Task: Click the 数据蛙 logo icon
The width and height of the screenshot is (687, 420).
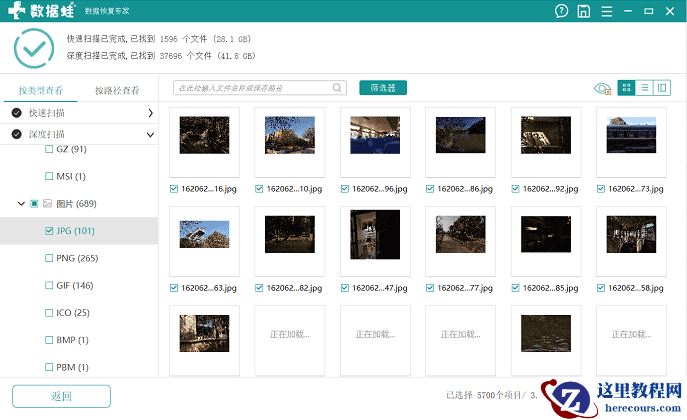Action: click(x=17, y=10)
